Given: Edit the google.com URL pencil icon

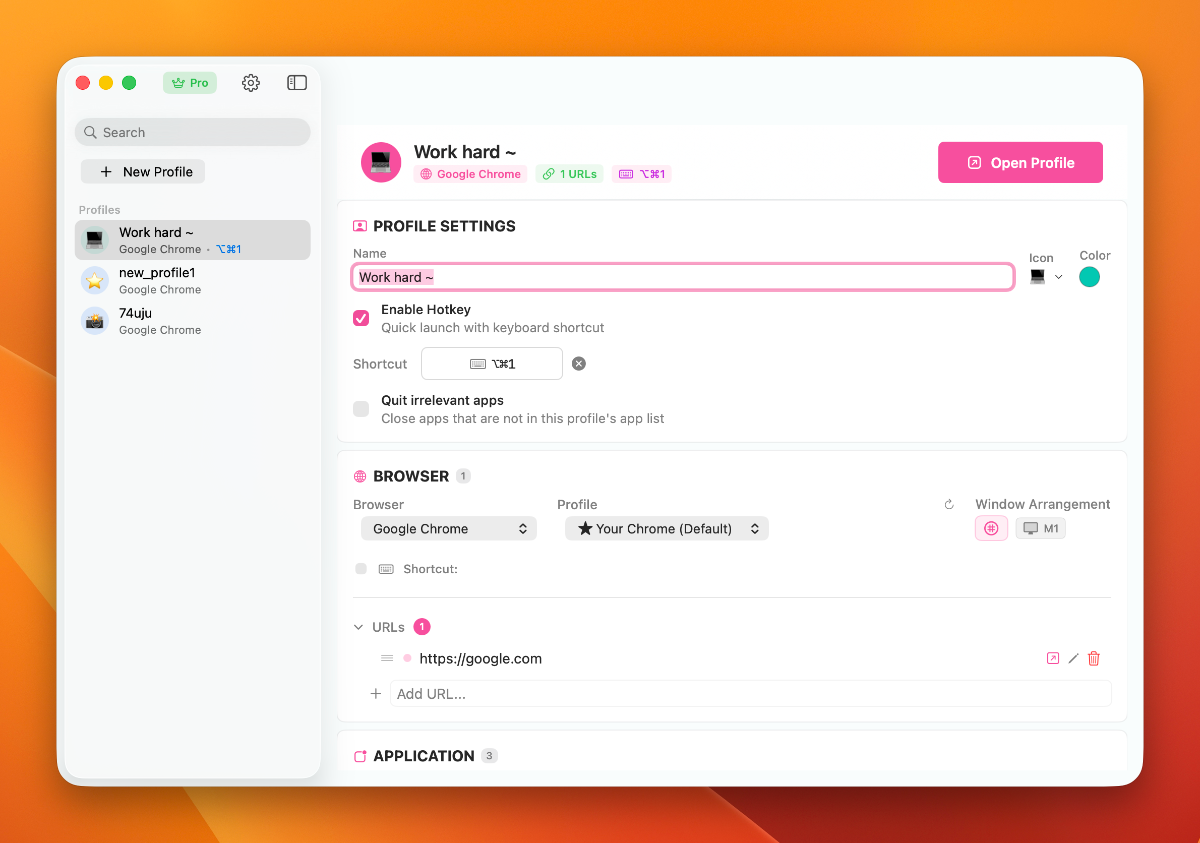Looking at the screenshot, I should (x=1073, y=658).
